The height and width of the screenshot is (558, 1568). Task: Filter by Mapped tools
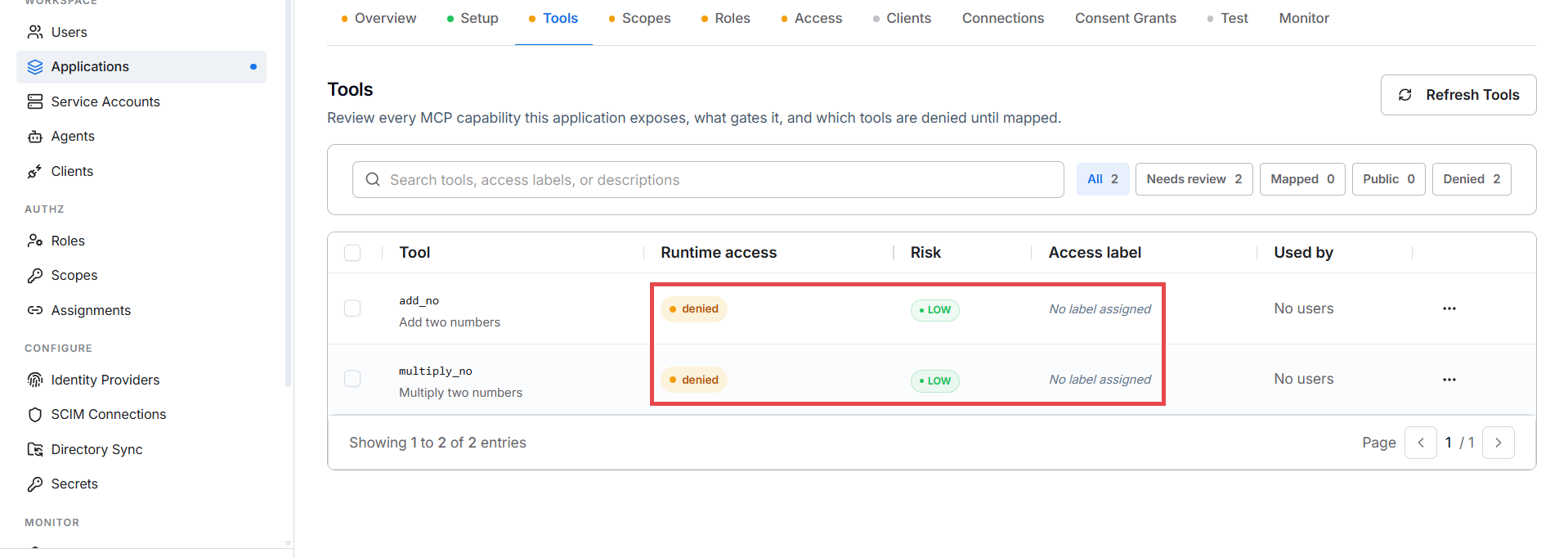(1302, 179)
